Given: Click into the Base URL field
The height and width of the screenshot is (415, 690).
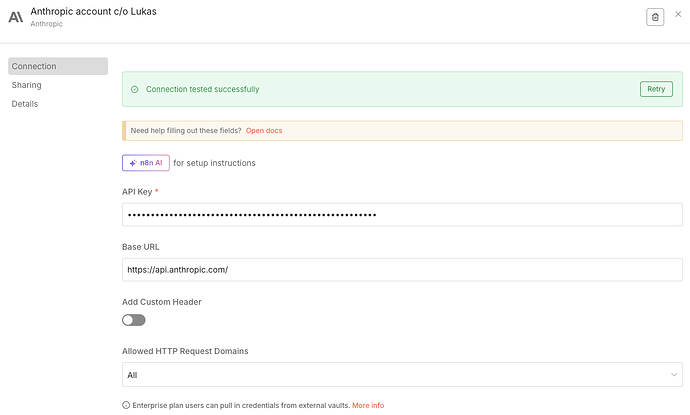Looking at the screenshot, I should click(x=400, y=269).
